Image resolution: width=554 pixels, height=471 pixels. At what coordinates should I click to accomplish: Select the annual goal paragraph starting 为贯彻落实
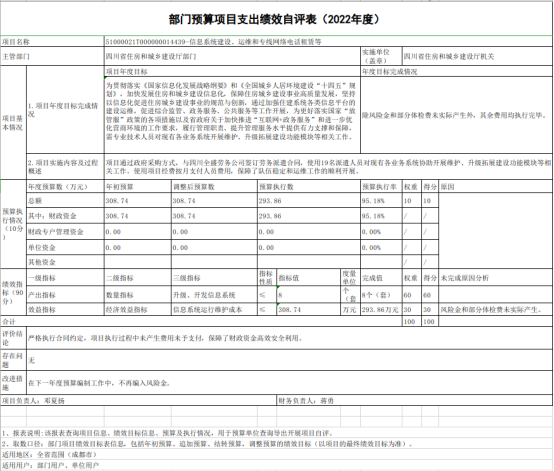click(x=232, y=115)
